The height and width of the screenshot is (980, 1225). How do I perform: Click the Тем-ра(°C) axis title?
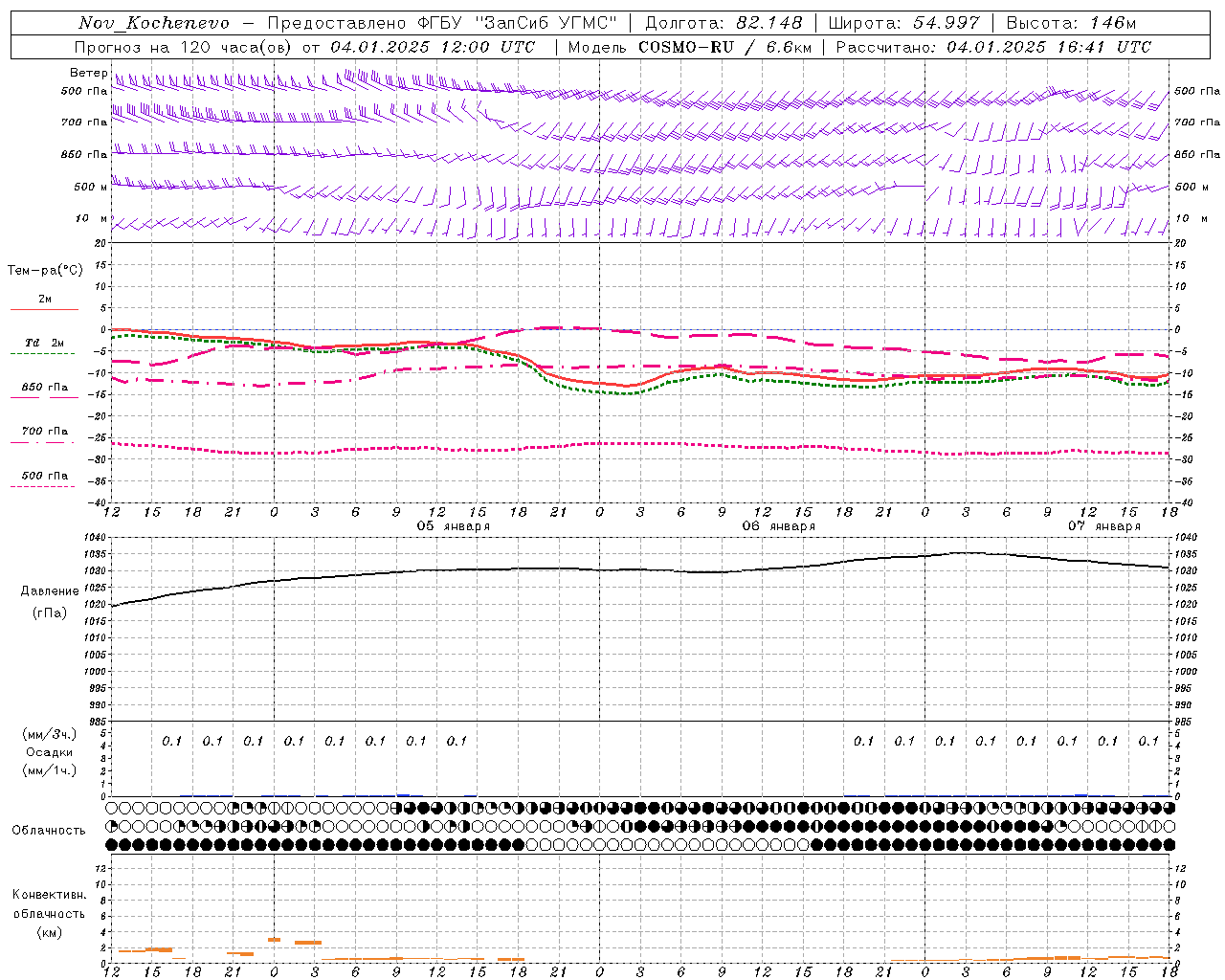[x=45, y=271]
